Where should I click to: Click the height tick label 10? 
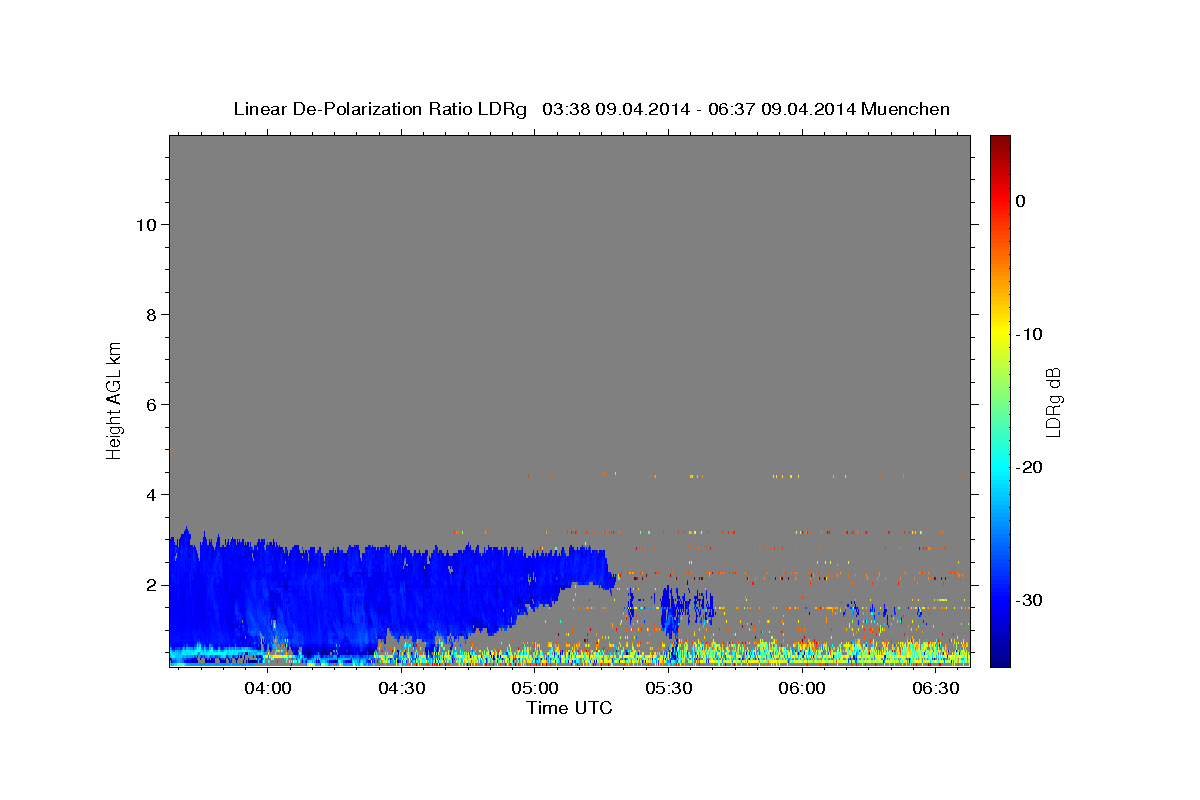tap(147, 224)
